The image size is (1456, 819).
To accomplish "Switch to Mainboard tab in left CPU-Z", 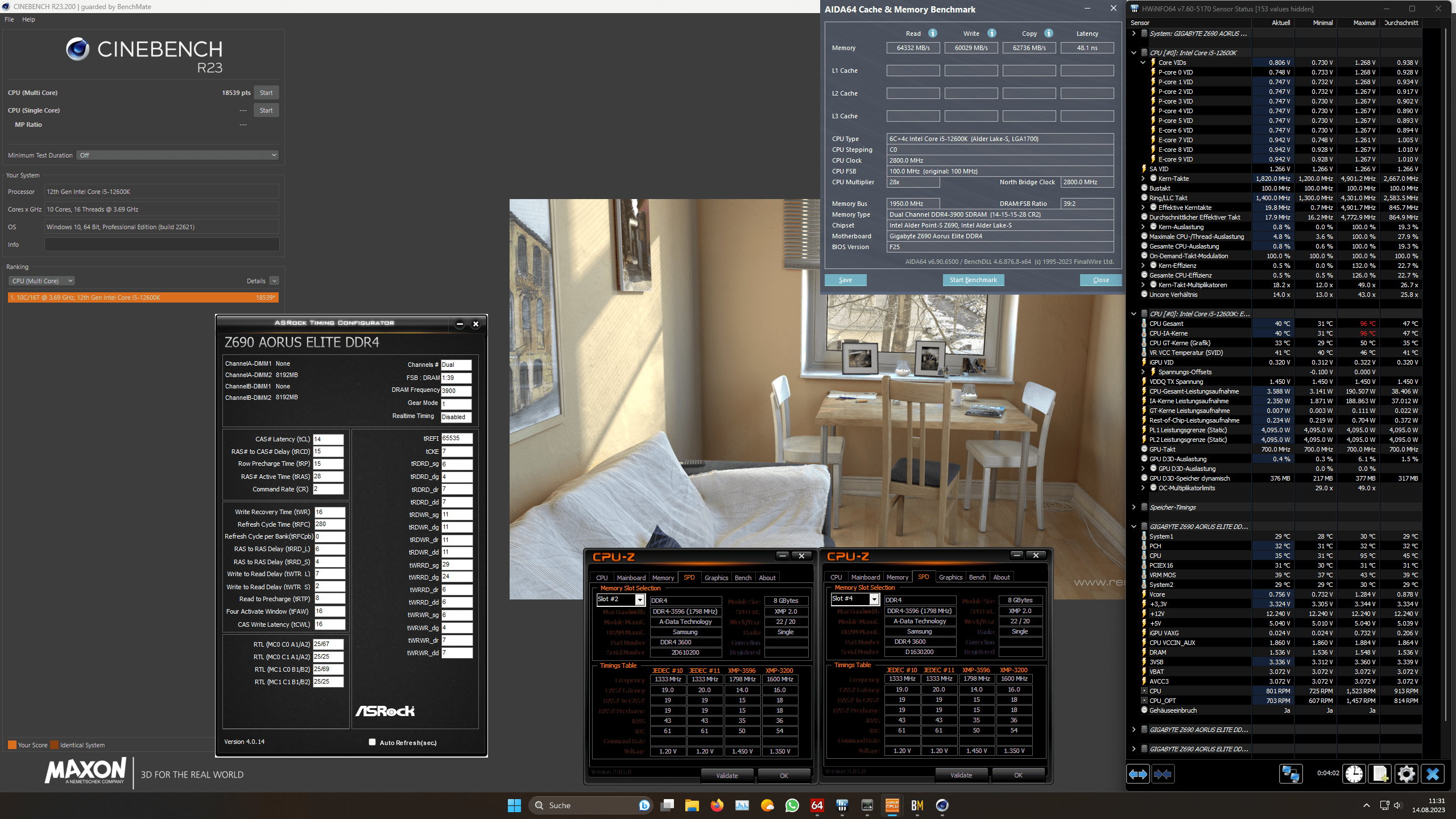I will (631, 578).
